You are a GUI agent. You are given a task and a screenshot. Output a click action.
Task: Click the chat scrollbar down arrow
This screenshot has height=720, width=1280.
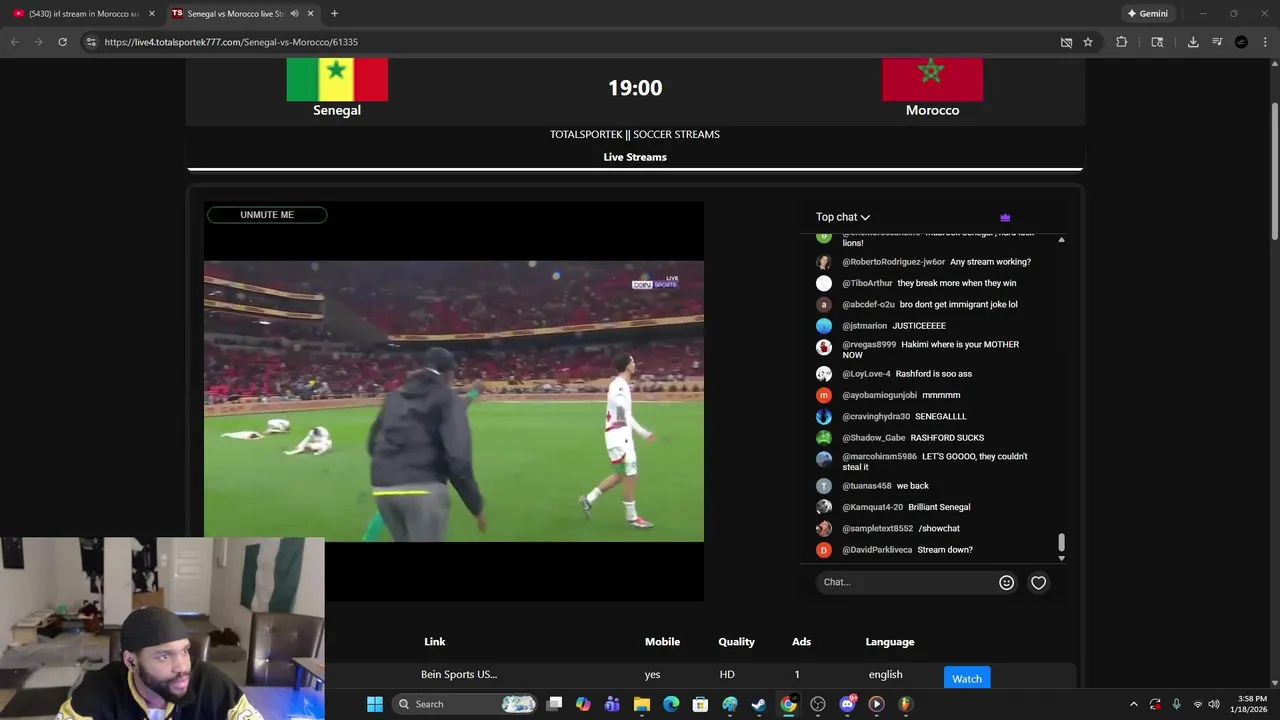pyautogui.click(x=1061, y=558)
